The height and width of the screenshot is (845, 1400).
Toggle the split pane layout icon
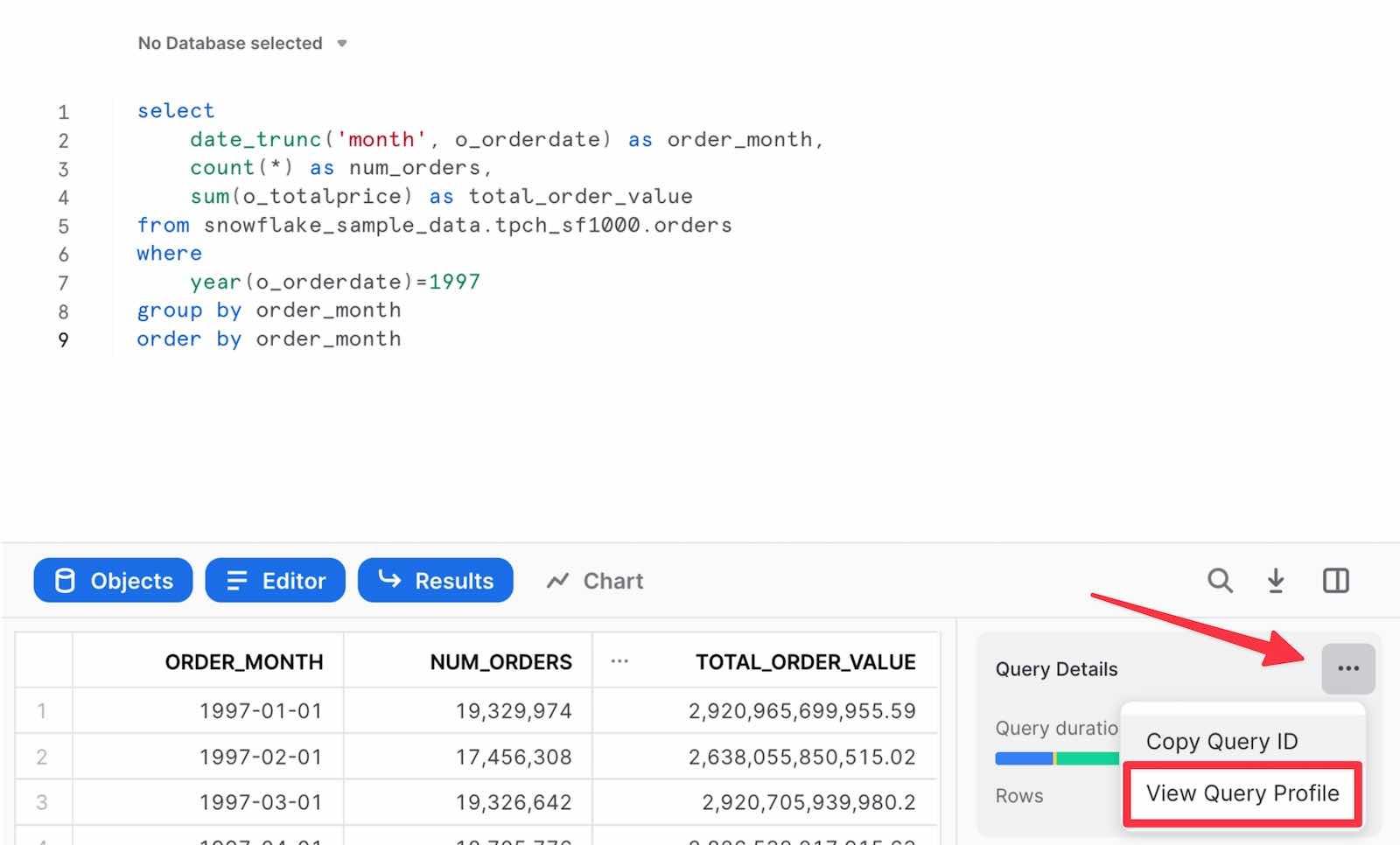click(1334, 580)
